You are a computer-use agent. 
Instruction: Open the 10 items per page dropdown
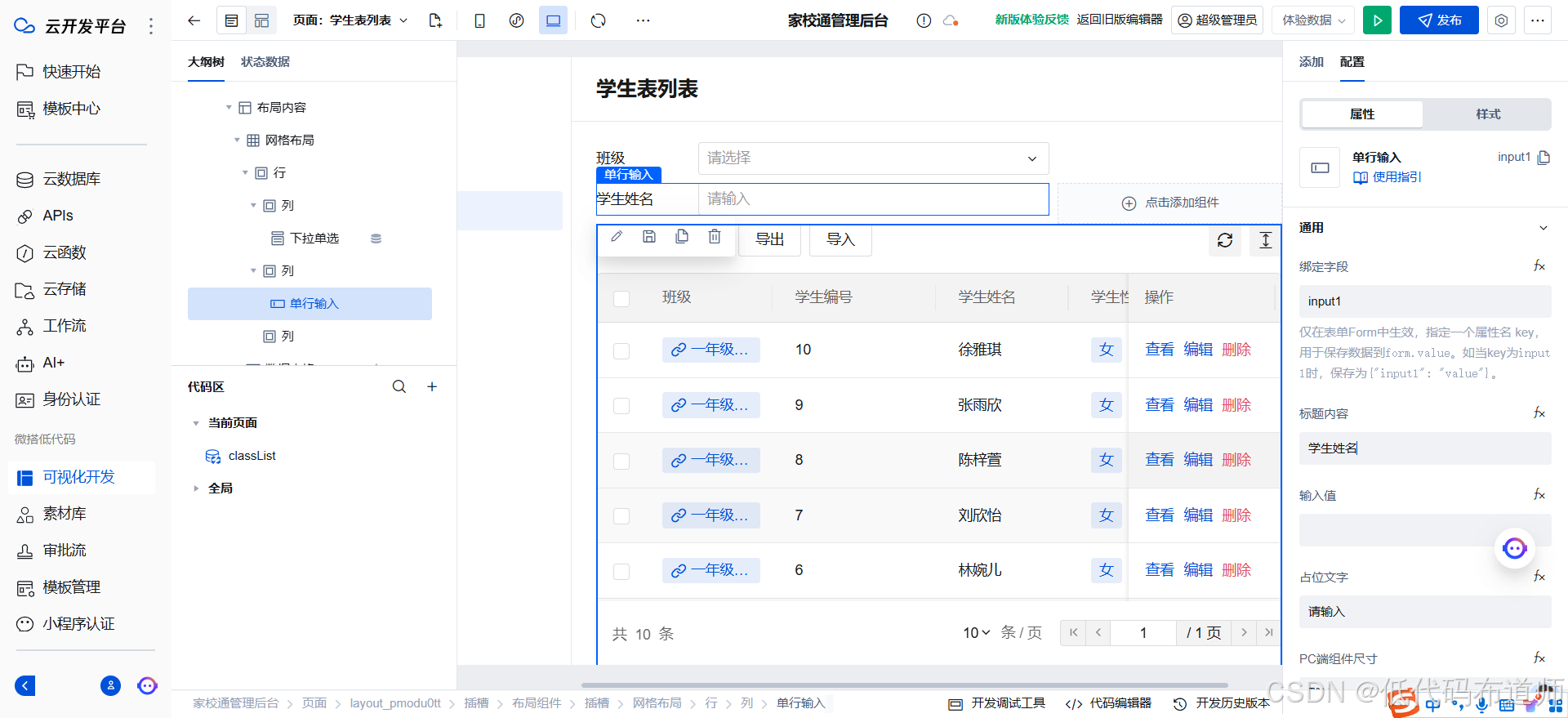[976, 632]
